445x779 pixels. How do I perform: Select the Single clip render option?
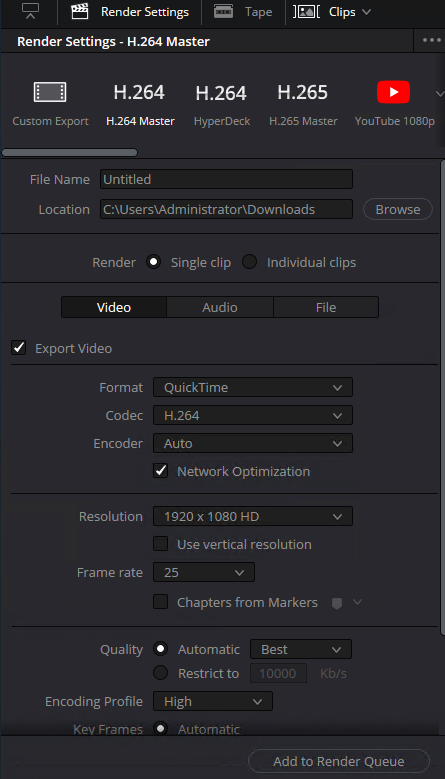(153, 262)
